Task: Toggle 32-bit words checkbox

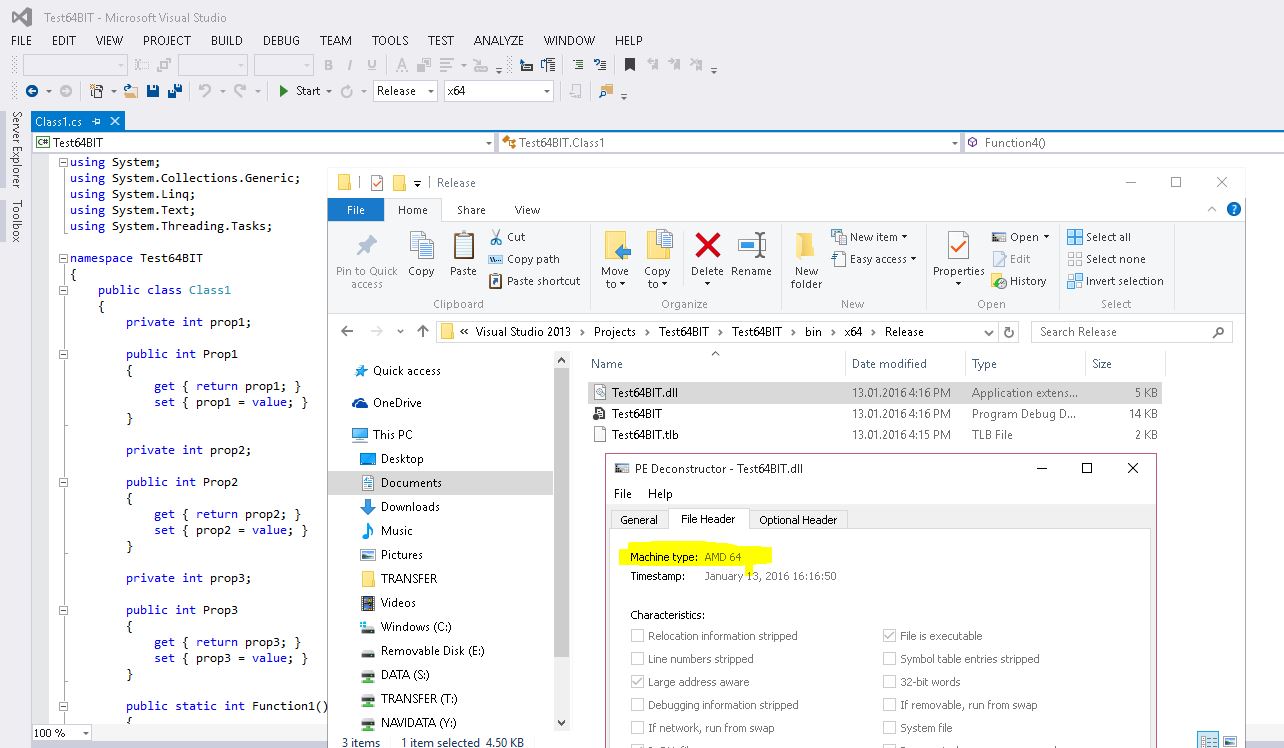Action: click(889, 682)
